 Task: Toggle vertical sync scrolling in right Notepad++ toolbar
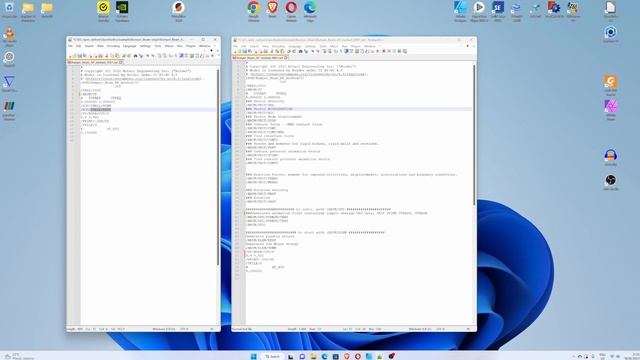tap(324, 51)
